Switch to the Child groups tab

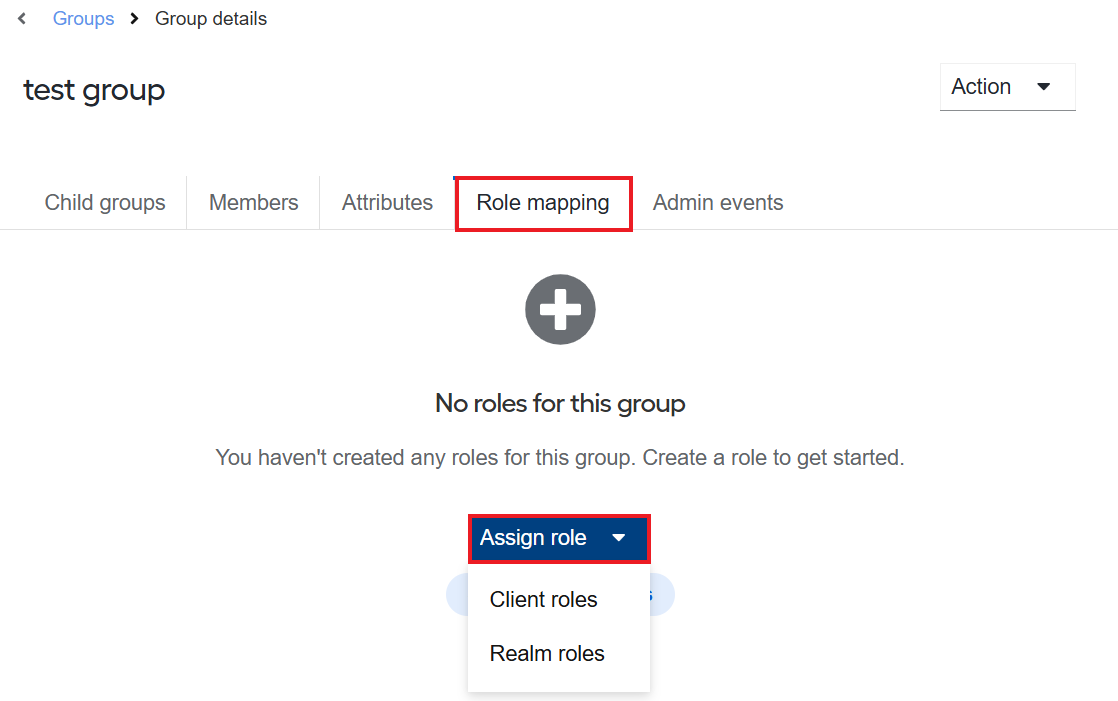105,203
